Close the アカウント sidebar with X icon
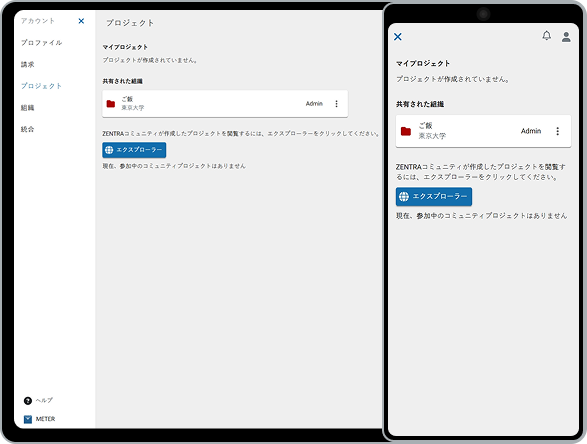This screenshot has height=444, width=587. 81,21
